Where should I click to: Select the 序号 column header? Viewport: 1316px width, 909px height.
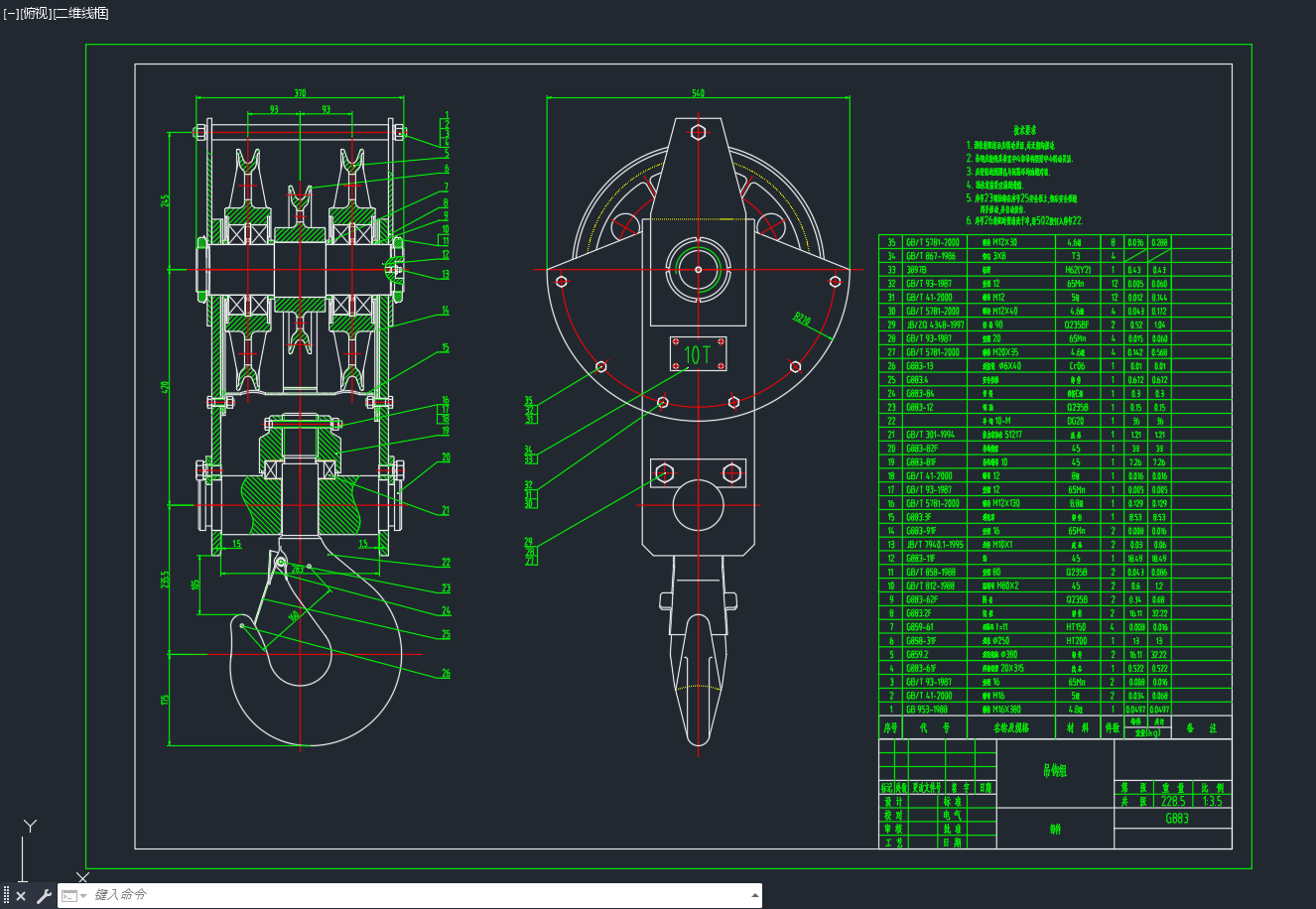point(890,727)
